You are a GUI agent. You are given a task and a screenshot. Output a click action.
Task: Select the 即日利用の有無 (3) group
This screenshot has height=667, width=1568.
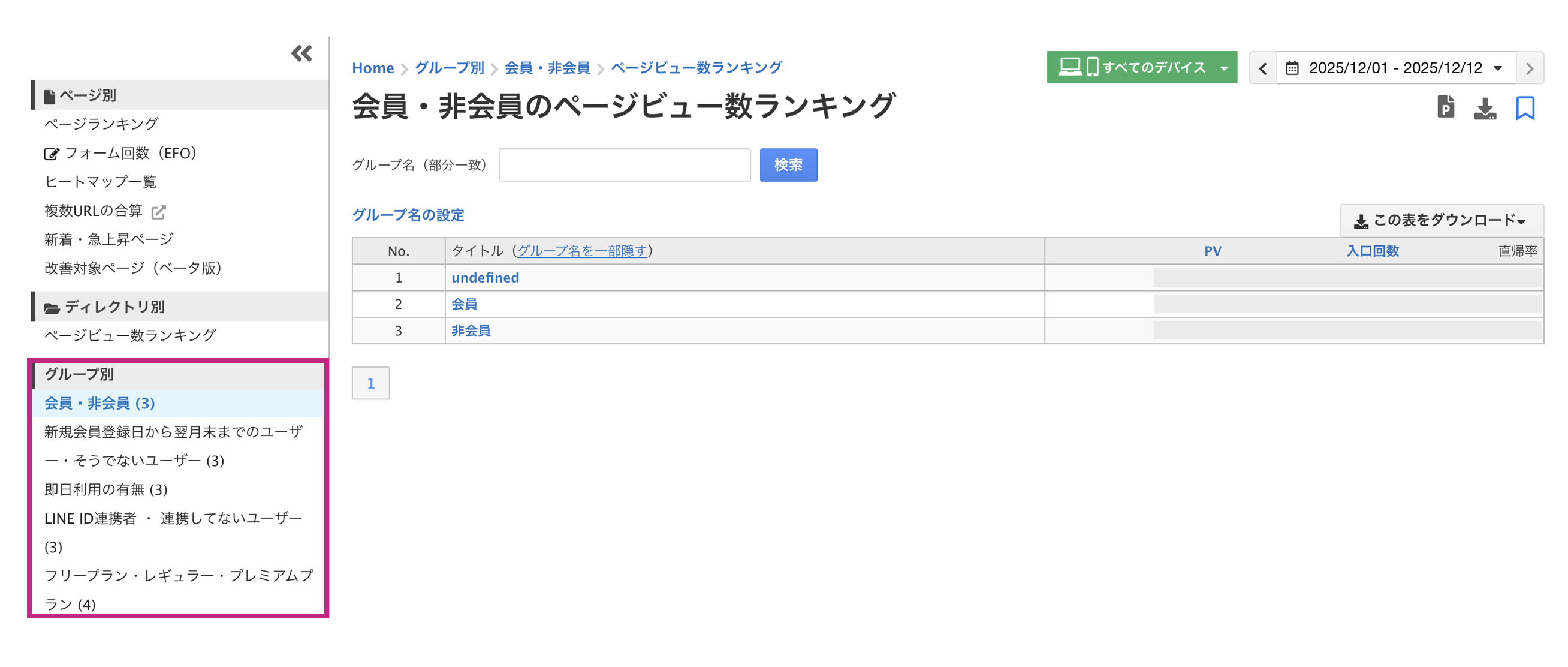(105, 489)
